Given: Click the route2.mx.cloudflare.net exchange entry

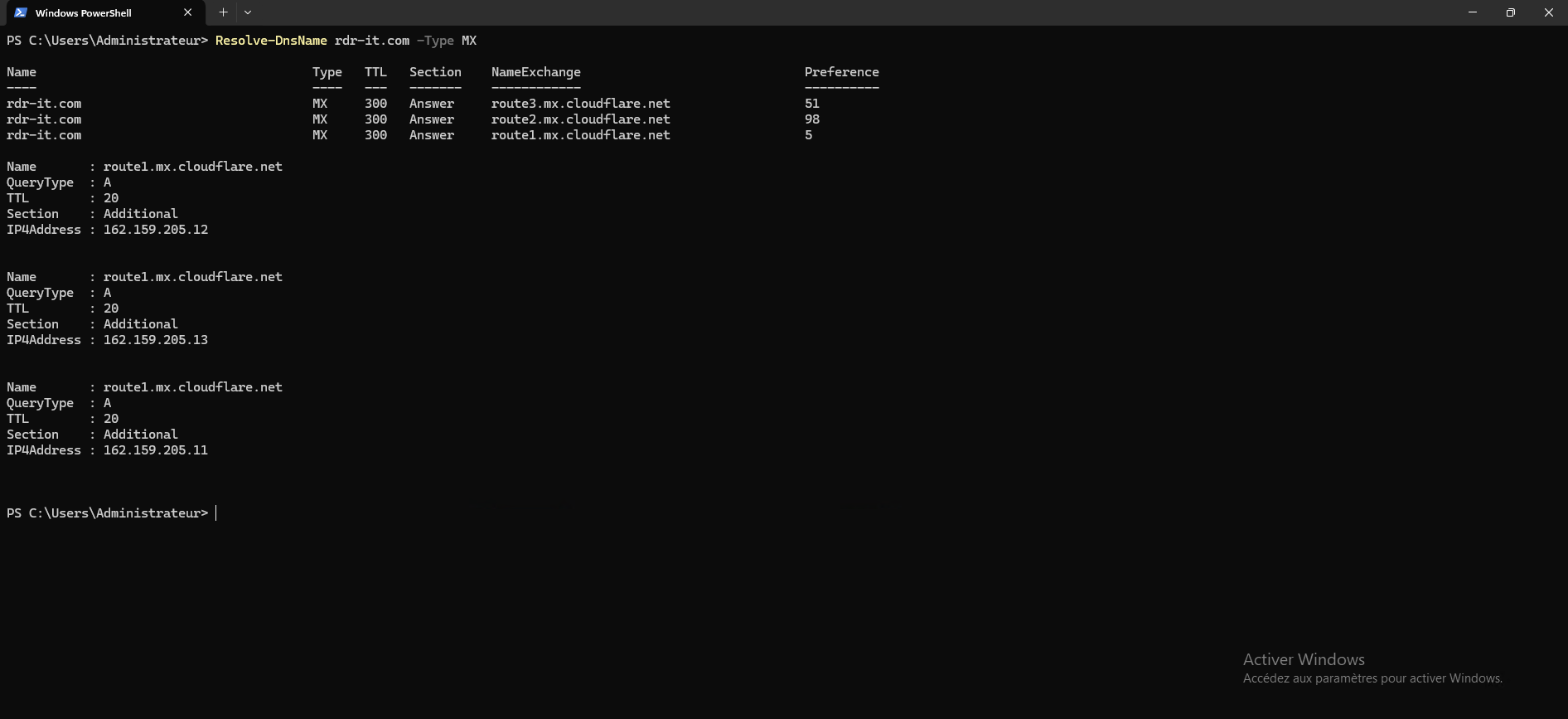Looking at the screenshot, I should pyautogui.click(x=580, y=119).
